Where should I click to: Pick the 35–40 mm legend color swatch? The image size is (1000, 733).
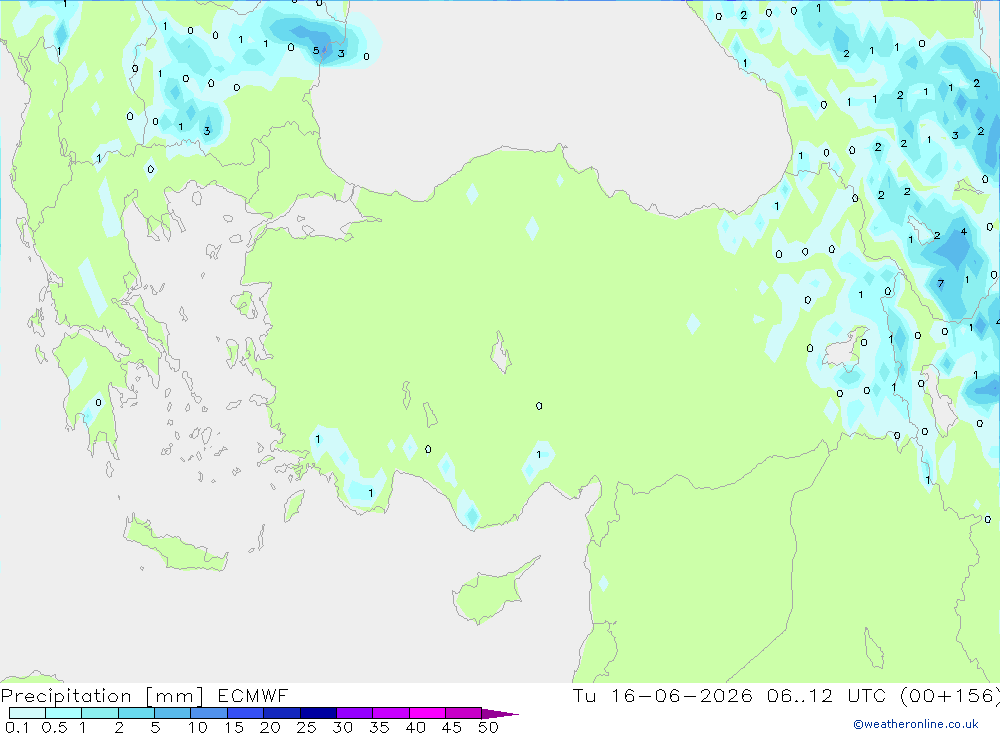pyautogui.click(x=390, y=713)
